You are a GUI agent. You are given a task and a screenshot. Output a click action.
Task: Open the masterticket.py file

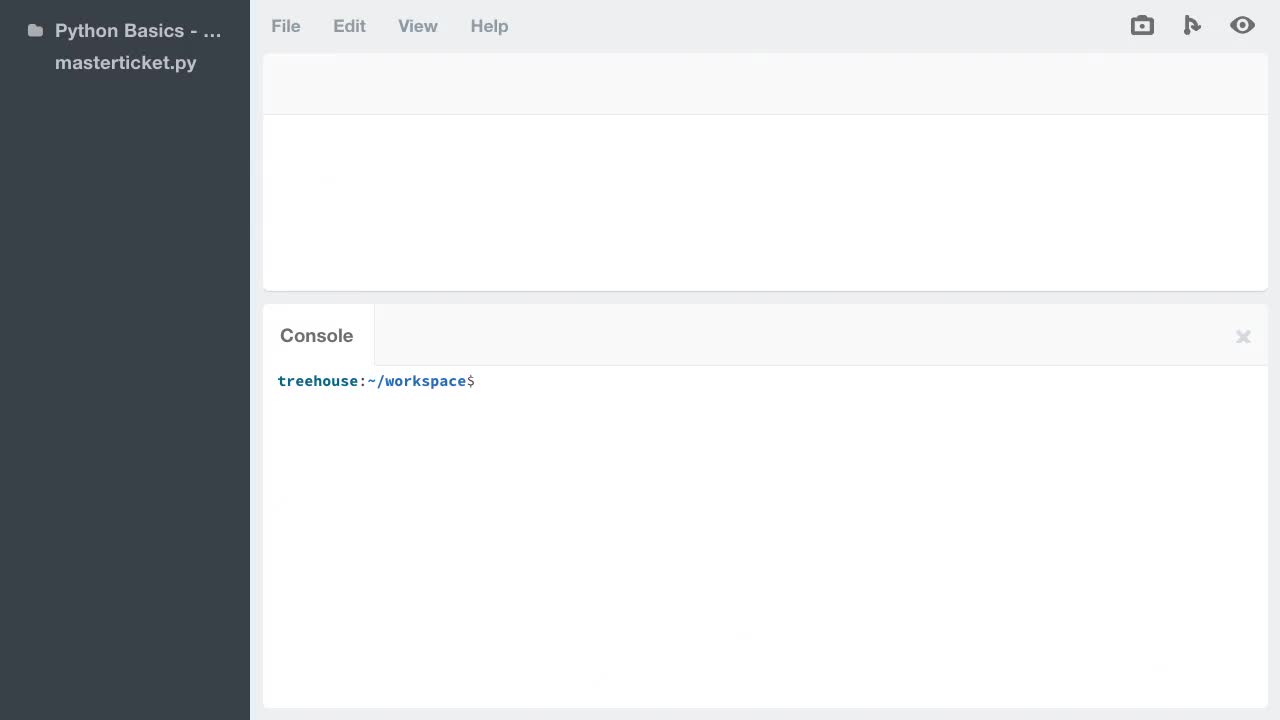125,63
